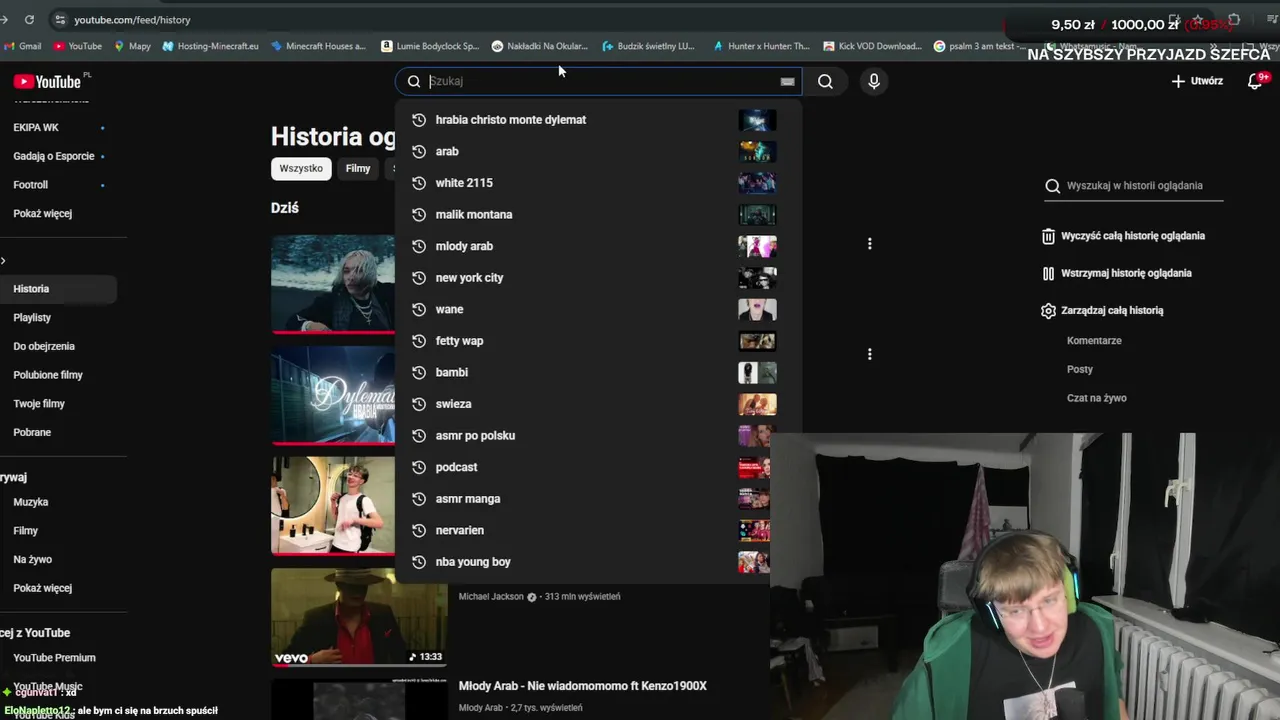
Task: Choose the 'wane' history suggestion
Action: click(598, 309)
